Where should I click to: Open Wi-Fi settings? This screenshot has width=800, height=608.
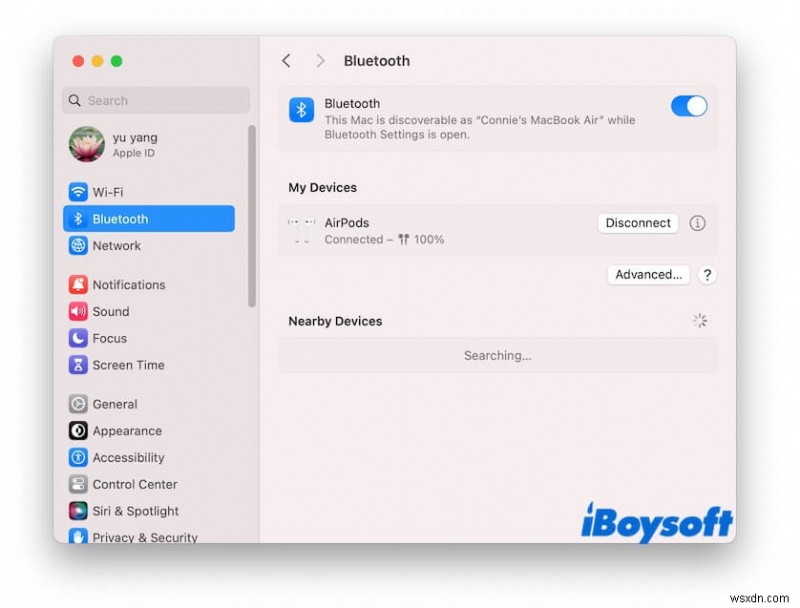149,192
